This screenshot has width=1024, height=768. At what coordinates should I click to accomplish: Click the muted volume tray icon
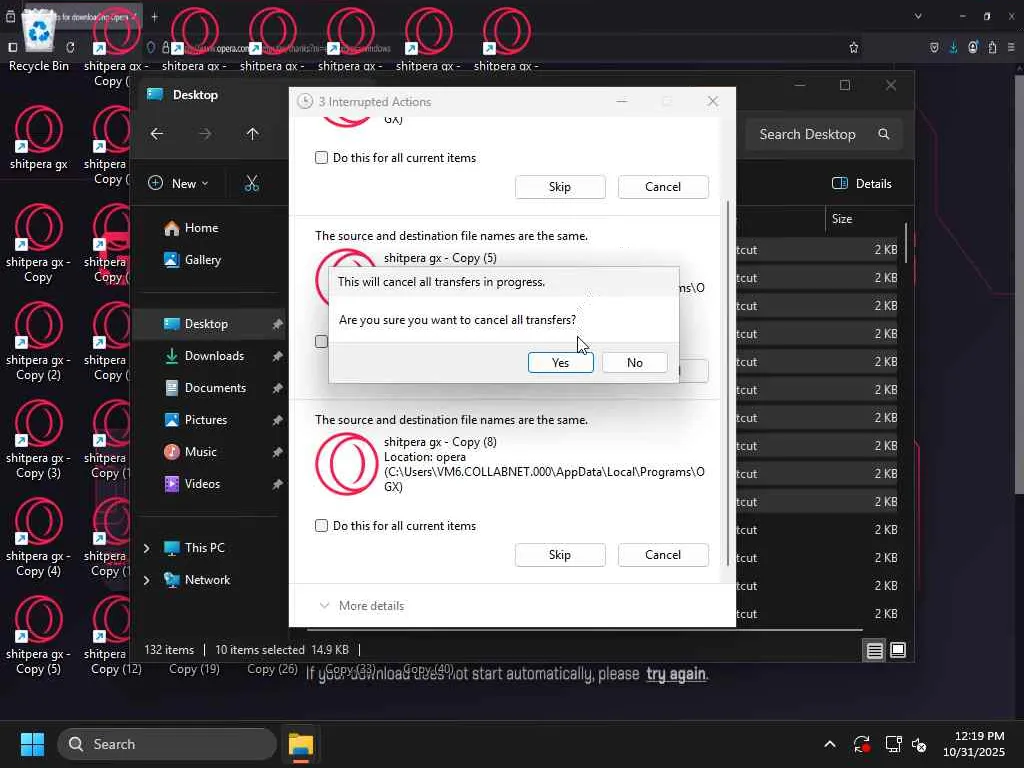click(x=920, y=744)
